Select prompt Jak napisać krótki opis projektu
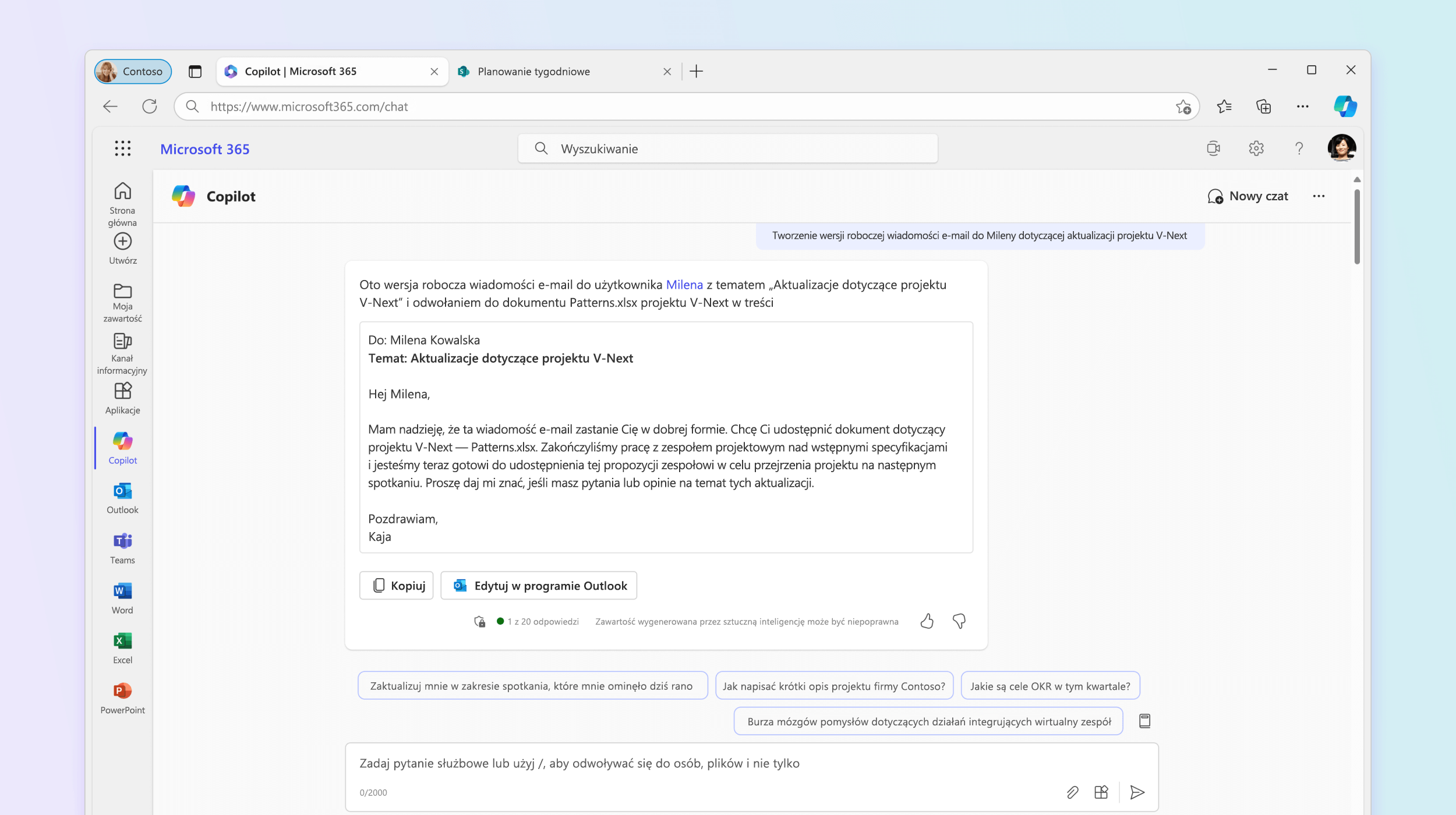 (834, 686)
